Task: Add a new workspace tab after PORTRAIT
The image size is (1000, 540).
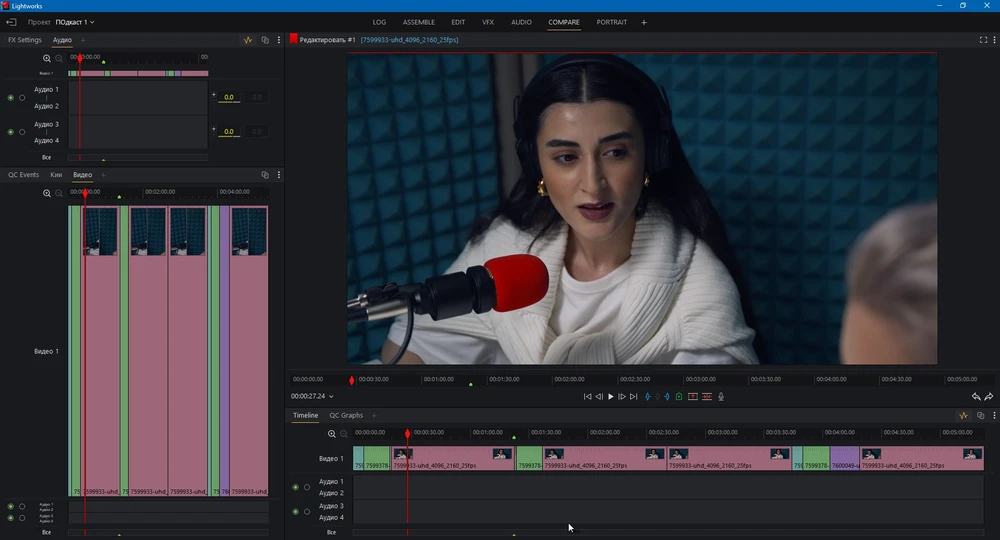Action: click(644, 21)
